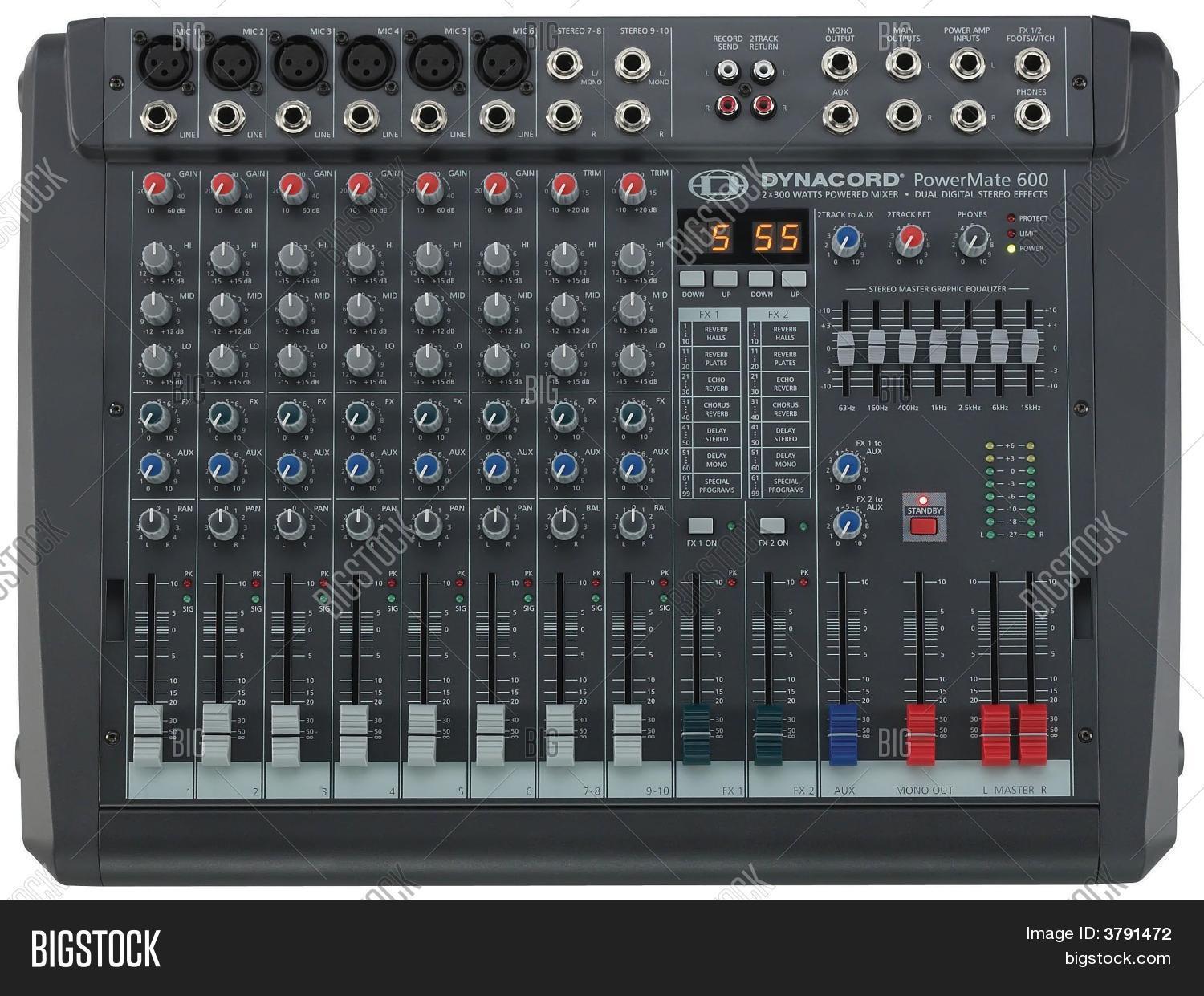Click the red MONO OUT fader
This screenshot has width=1204, height=996.
pyautogui.click(x=920, y=734)
